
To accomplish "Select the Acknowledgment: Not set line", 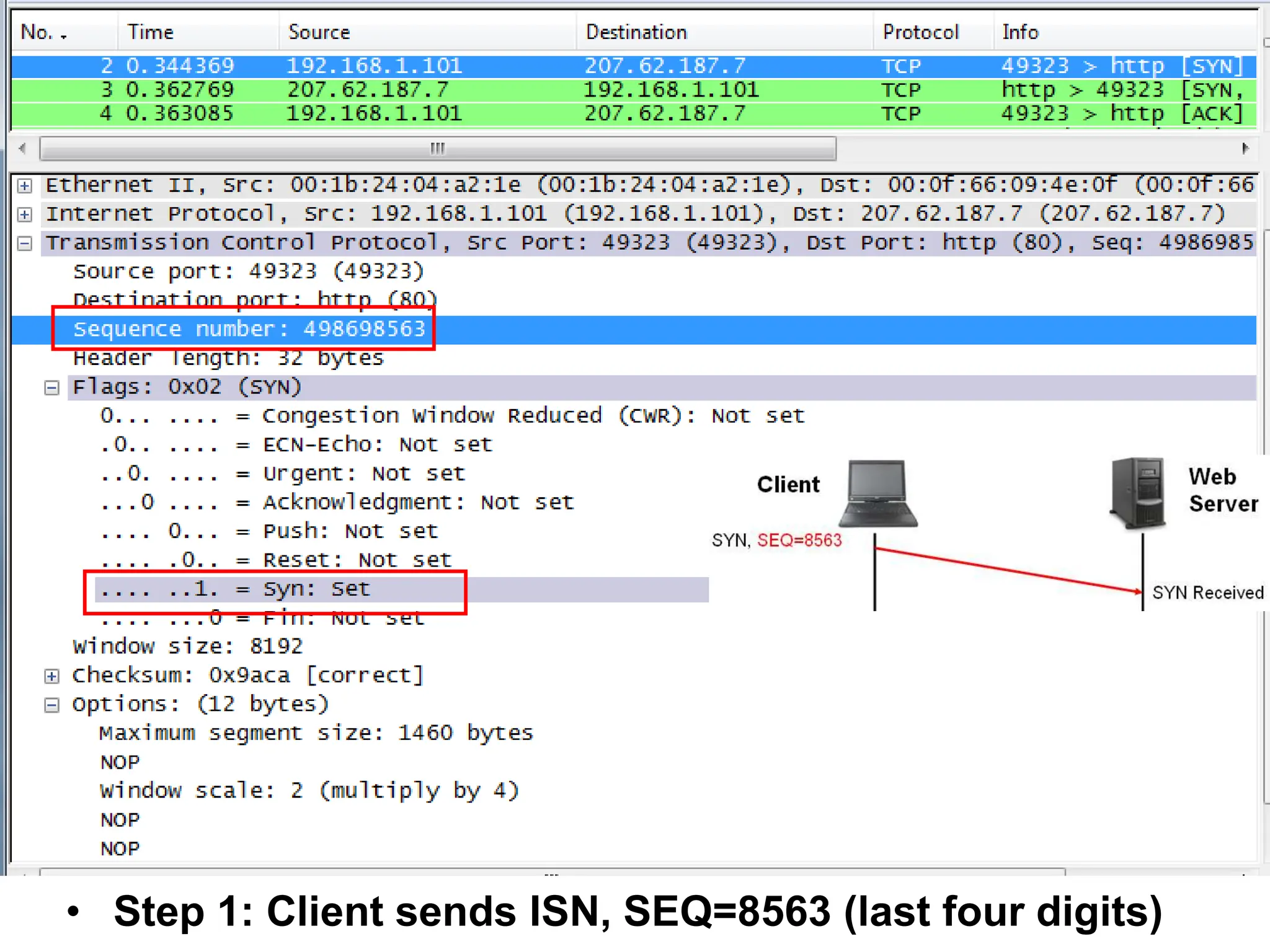I will 337,503.
